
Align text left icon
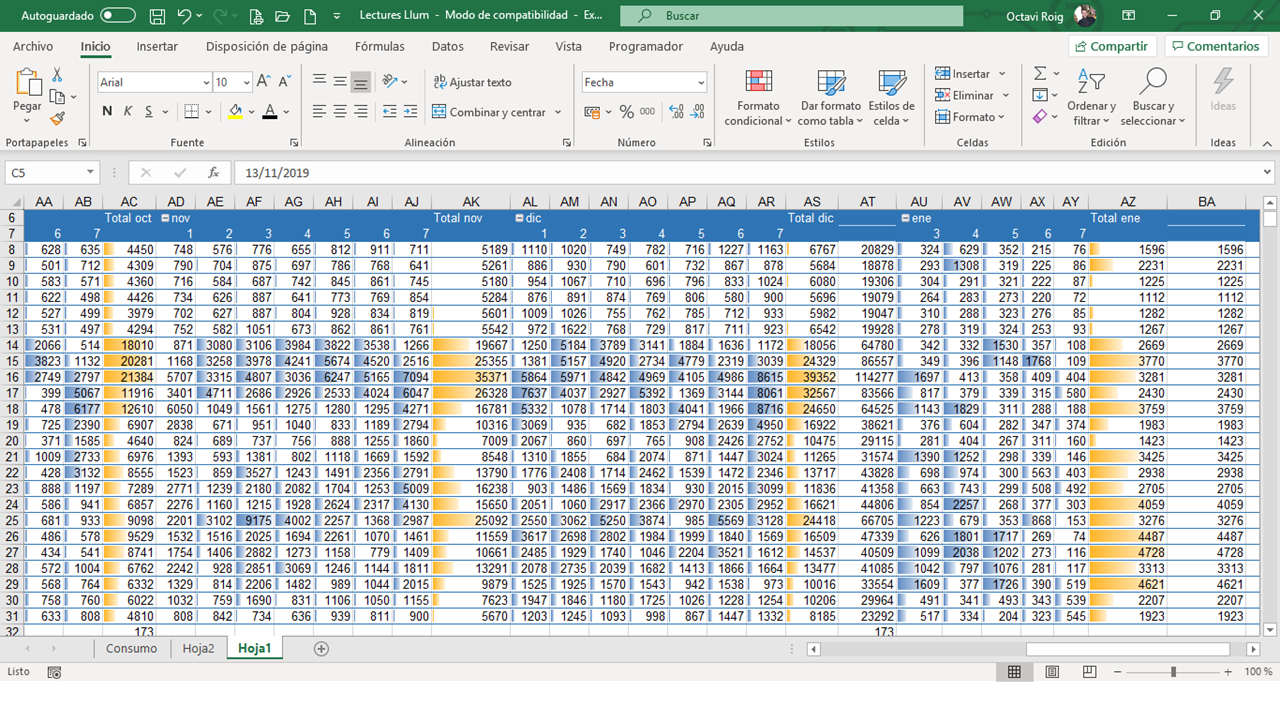pyautogui.click(x=319, y=112)
